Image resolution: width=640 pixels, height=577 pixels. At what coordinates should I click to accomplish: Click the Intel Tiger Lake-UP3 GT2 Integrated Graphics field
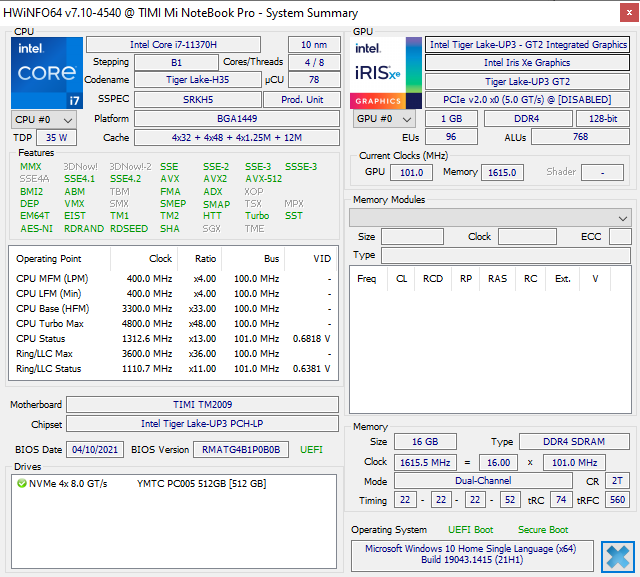click(527, 44)
